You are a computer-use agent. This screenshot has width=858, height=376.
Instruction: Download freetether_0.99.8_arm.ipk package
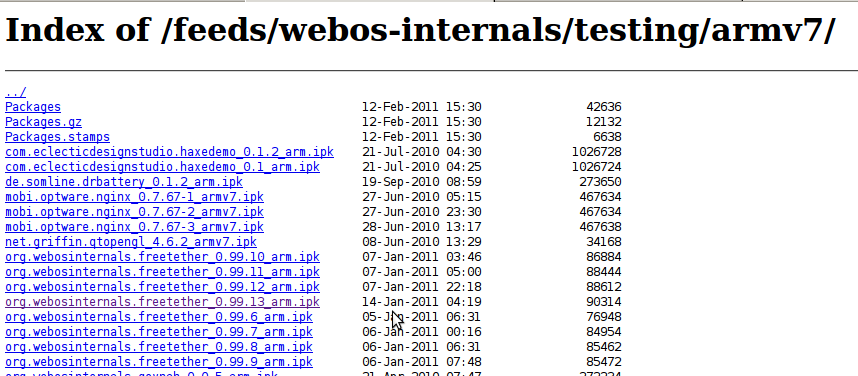pyautogui.click(x=159, y=347)
